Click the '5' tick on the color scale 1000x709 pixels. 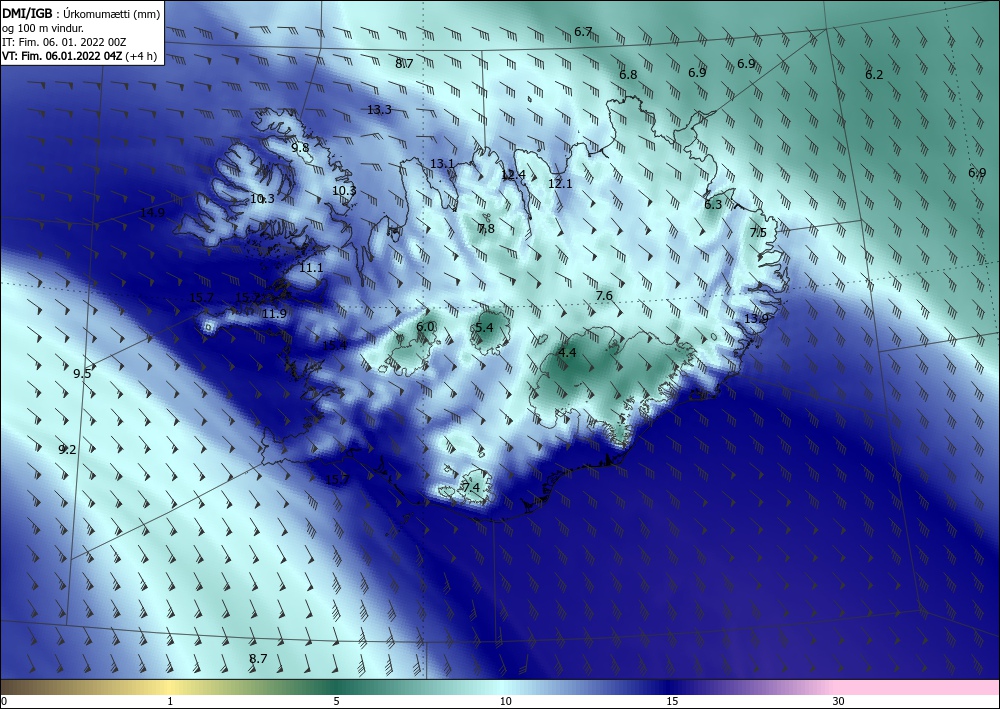pyautogui.click(x=336, y=701)
